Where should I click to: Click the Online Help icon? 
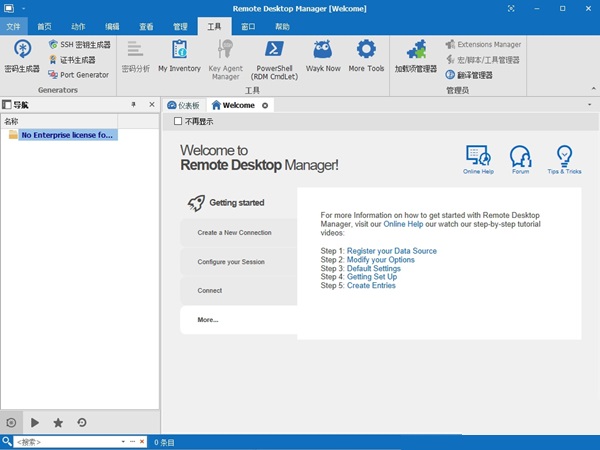pos(478,160)
